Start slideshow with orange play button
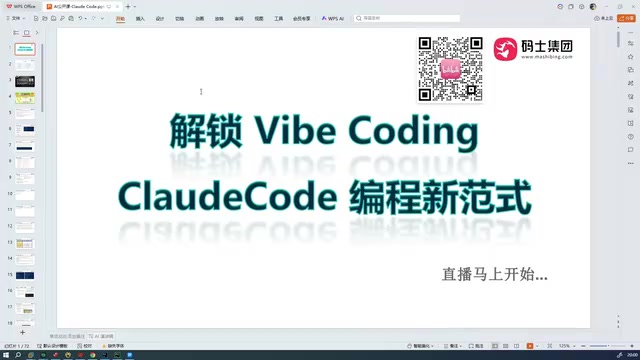The image size is (640, 360). 530,346
